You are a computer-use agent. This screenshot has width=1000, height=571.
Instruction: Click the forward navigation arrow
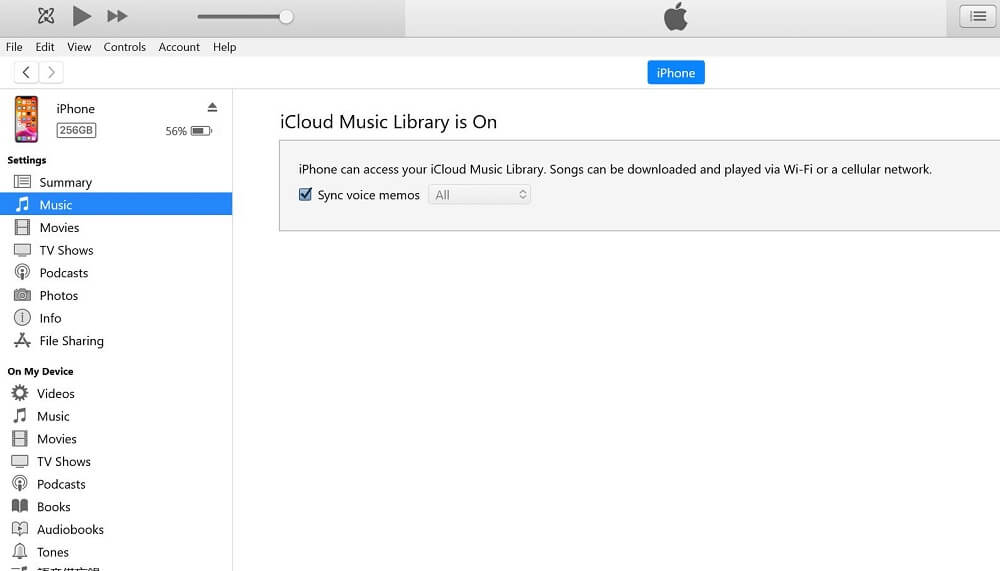(x=51, y=72)
